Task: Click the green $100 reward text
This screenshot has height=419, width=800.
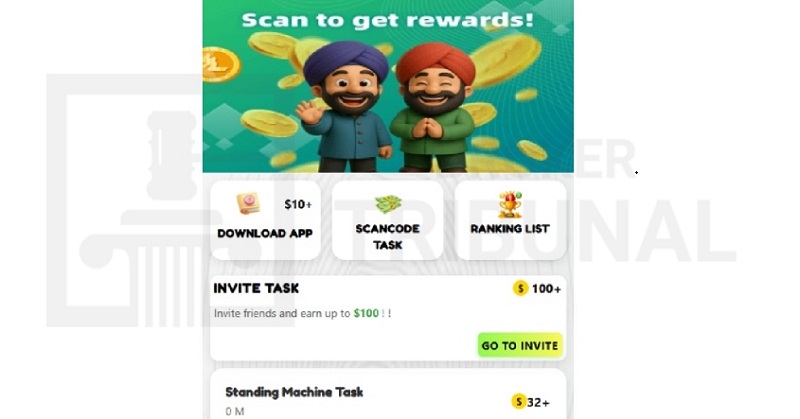Action: (x=366, y=313)
